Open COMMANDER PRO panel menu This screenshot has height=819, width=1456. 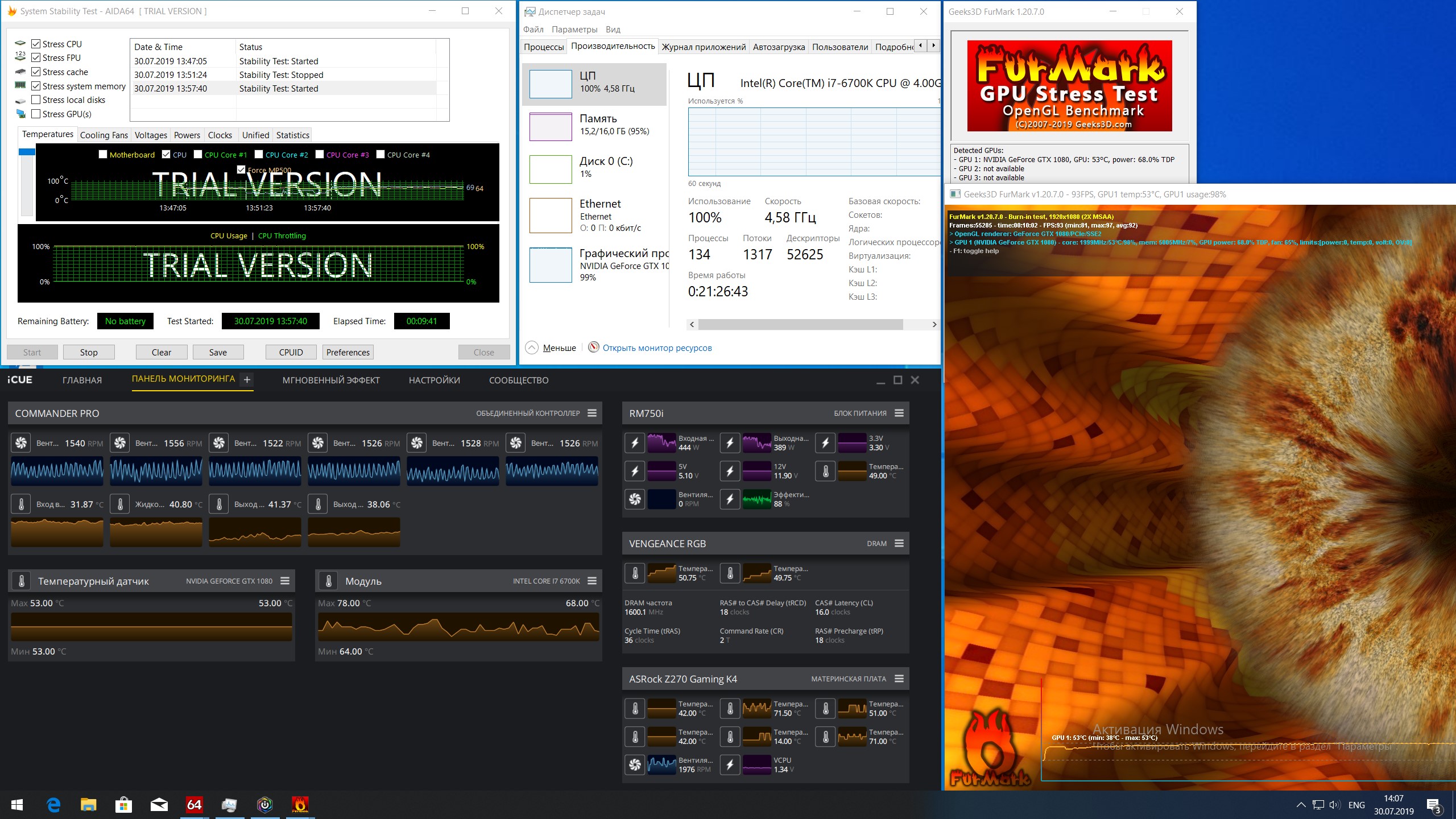tap(592, 413)
